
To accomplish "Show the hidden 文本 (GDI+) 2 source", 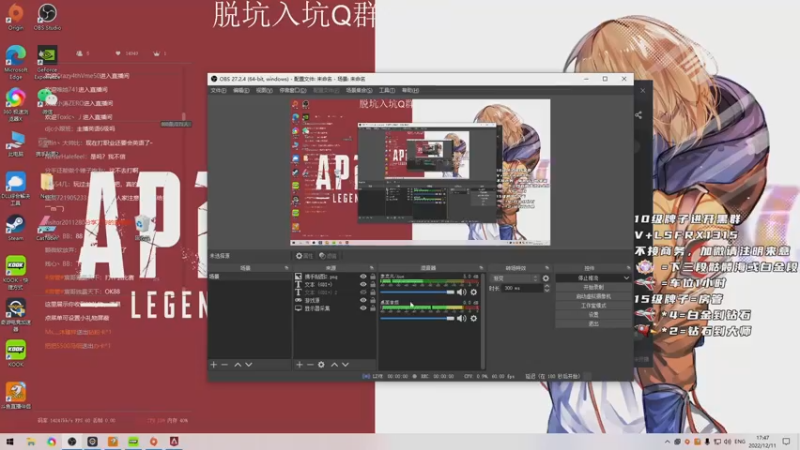I will point(363,292).
